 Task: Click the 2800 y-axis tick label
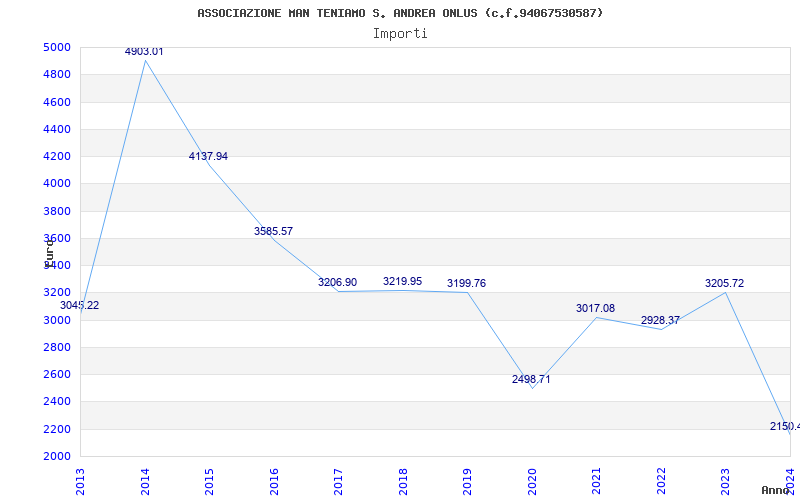(57, 347)
